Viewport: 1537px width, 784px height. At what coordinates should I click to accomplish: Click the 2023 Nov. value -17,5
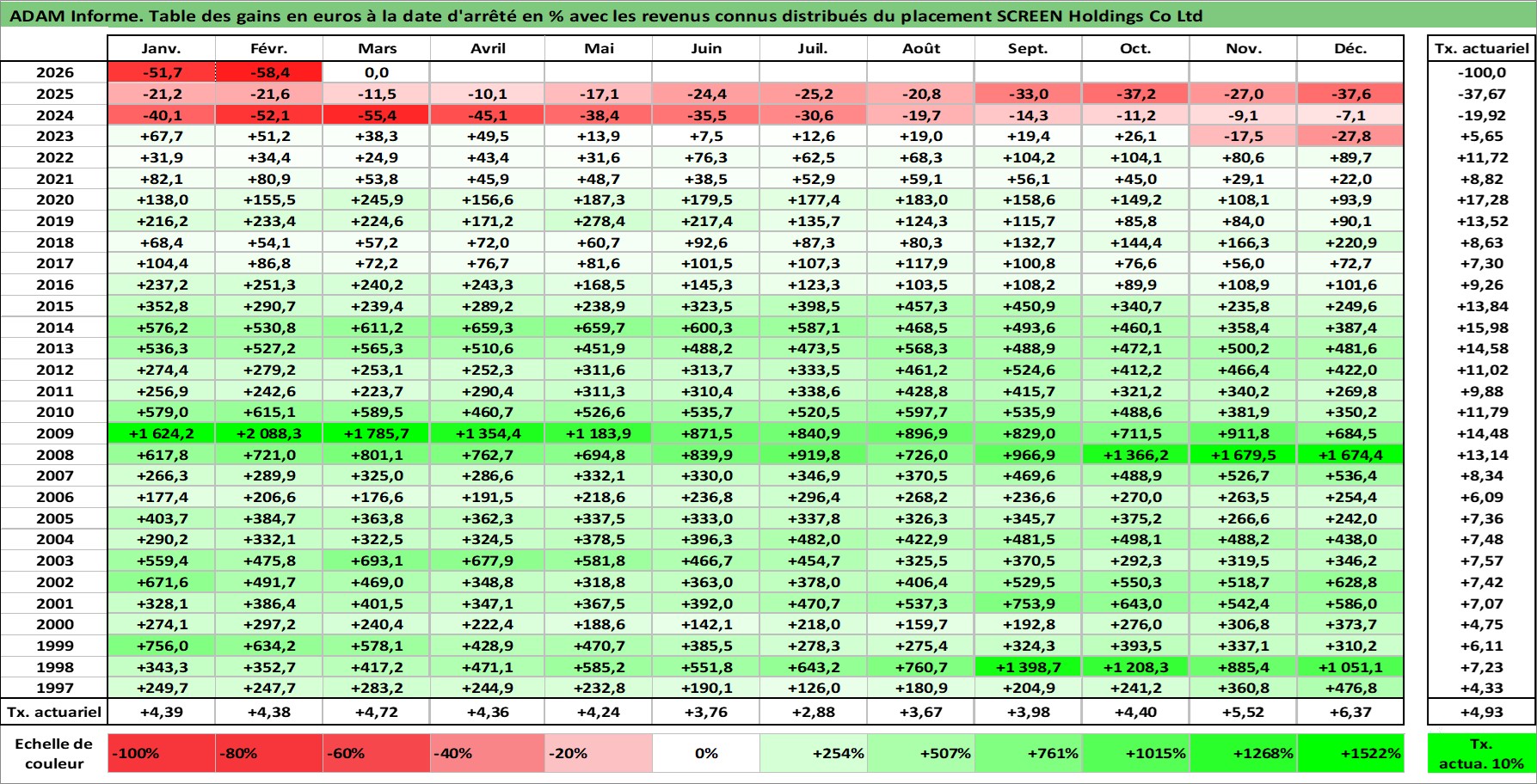pos(1243,137)
